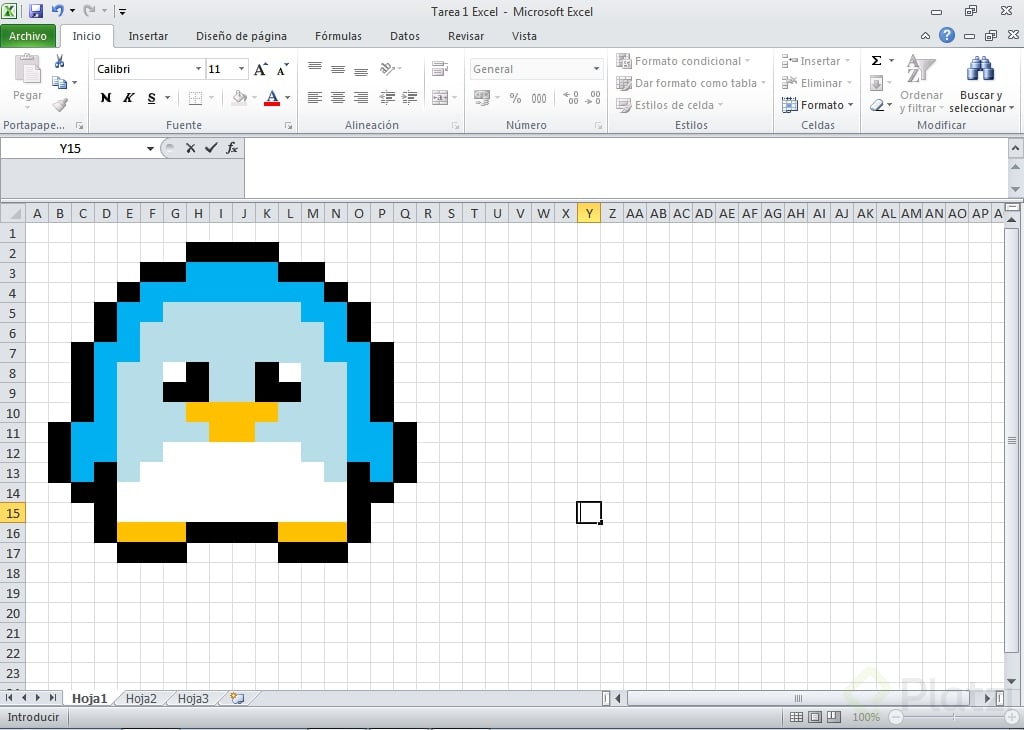Click the vertical scrollbar thumb
This screenshot has width=1024, height=730.
(x=1012, y=441)
